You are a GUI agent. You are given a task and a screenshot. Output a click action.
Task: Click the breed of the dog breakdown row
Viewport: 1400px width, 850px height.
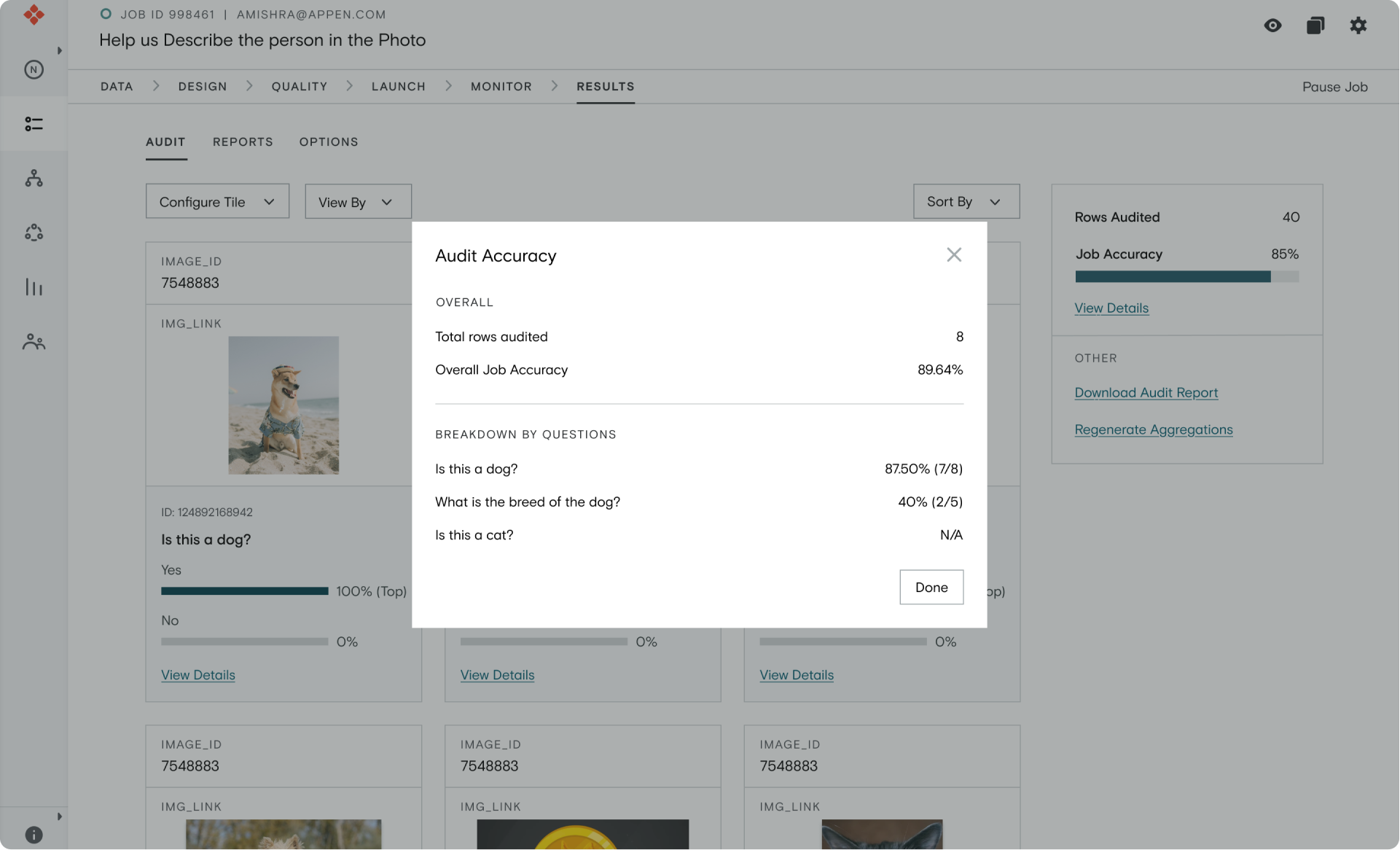[699, 502]
